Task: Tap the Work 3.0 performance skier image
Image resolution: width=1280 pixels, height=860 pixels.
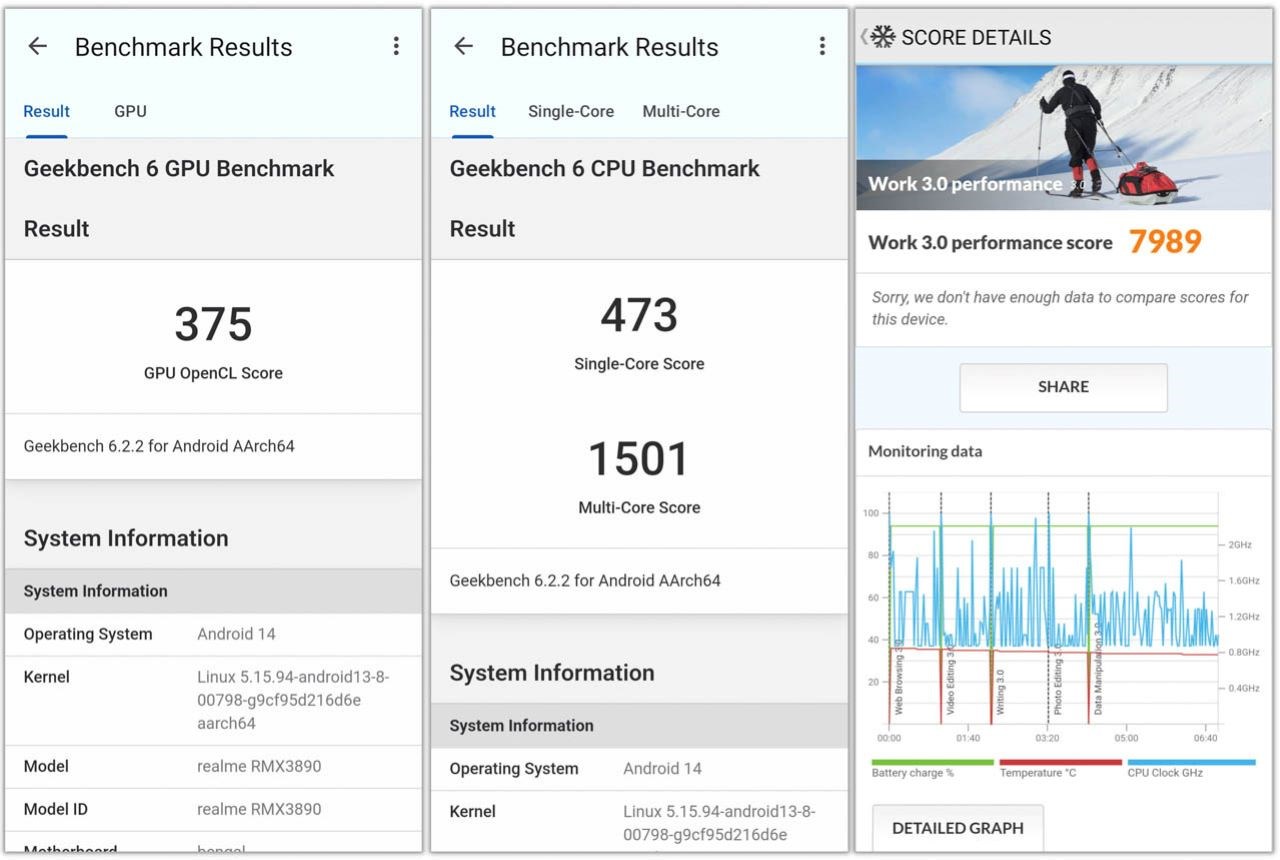Action: coord(1064,137)
